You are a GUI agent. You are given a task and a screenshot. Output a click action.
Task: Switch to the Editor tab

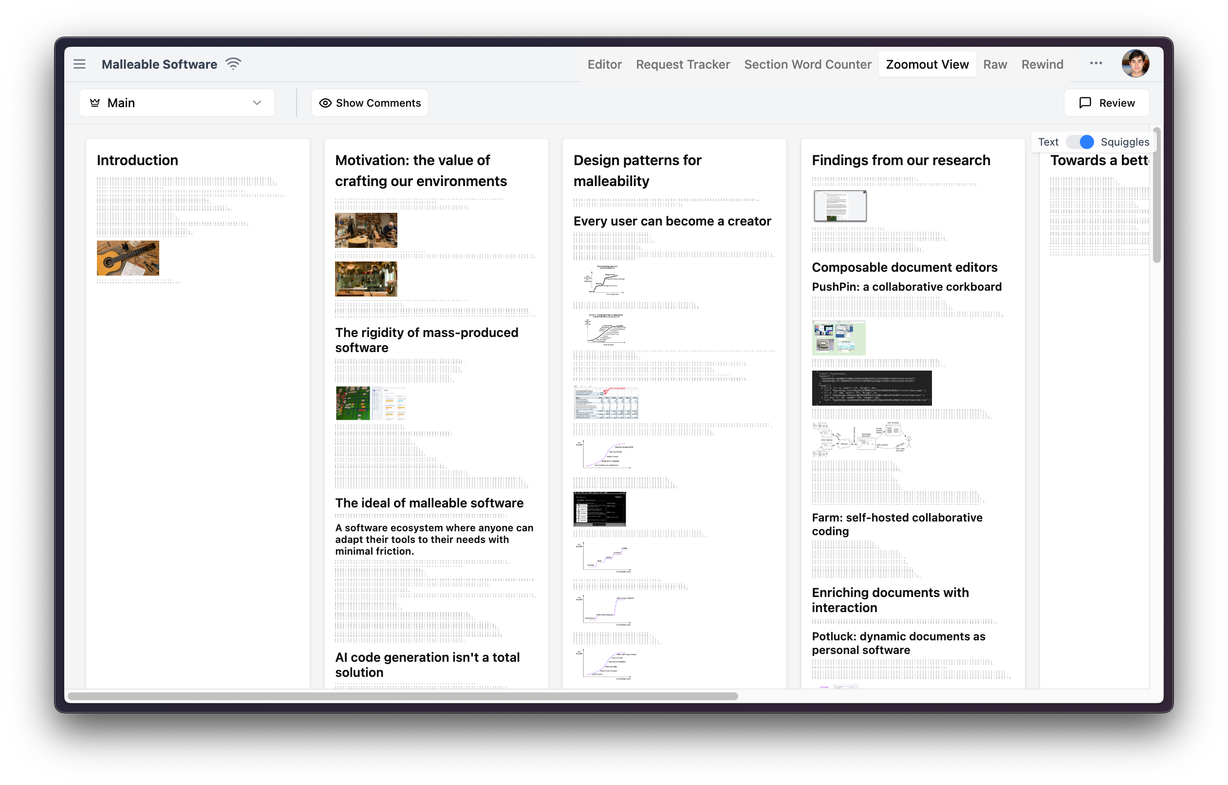tap(605, 64)
